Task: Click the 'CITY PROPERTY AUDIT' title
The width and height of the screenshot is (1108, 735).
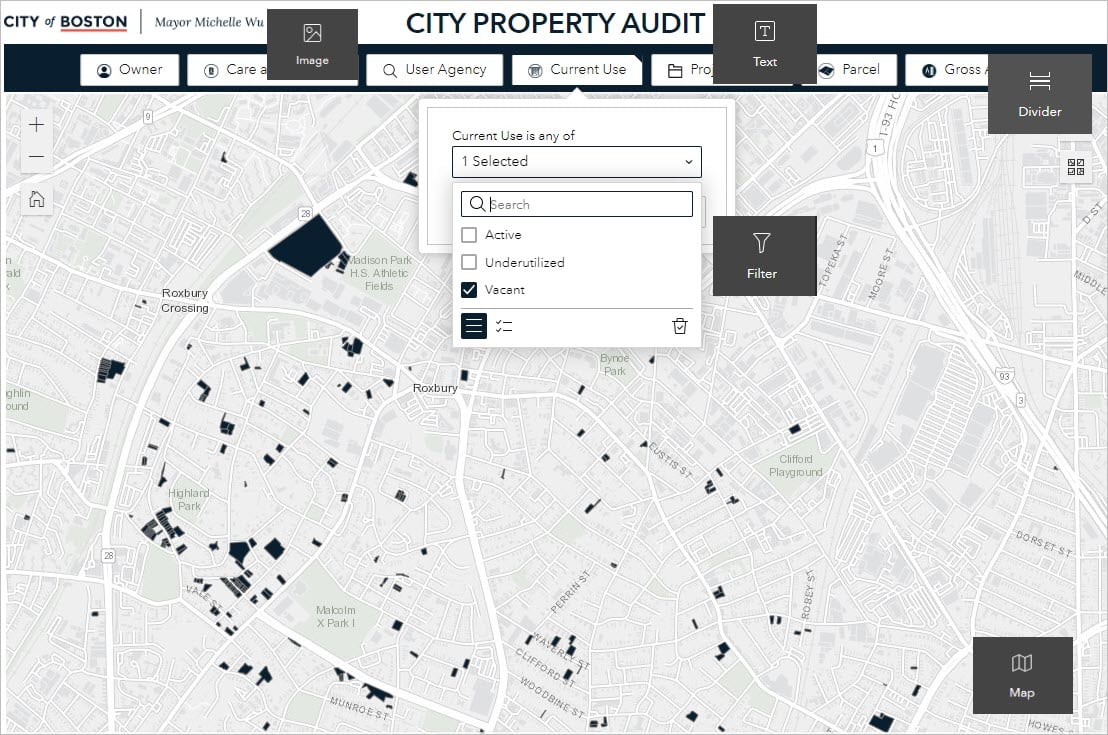Action: click(x=555, y=23)
